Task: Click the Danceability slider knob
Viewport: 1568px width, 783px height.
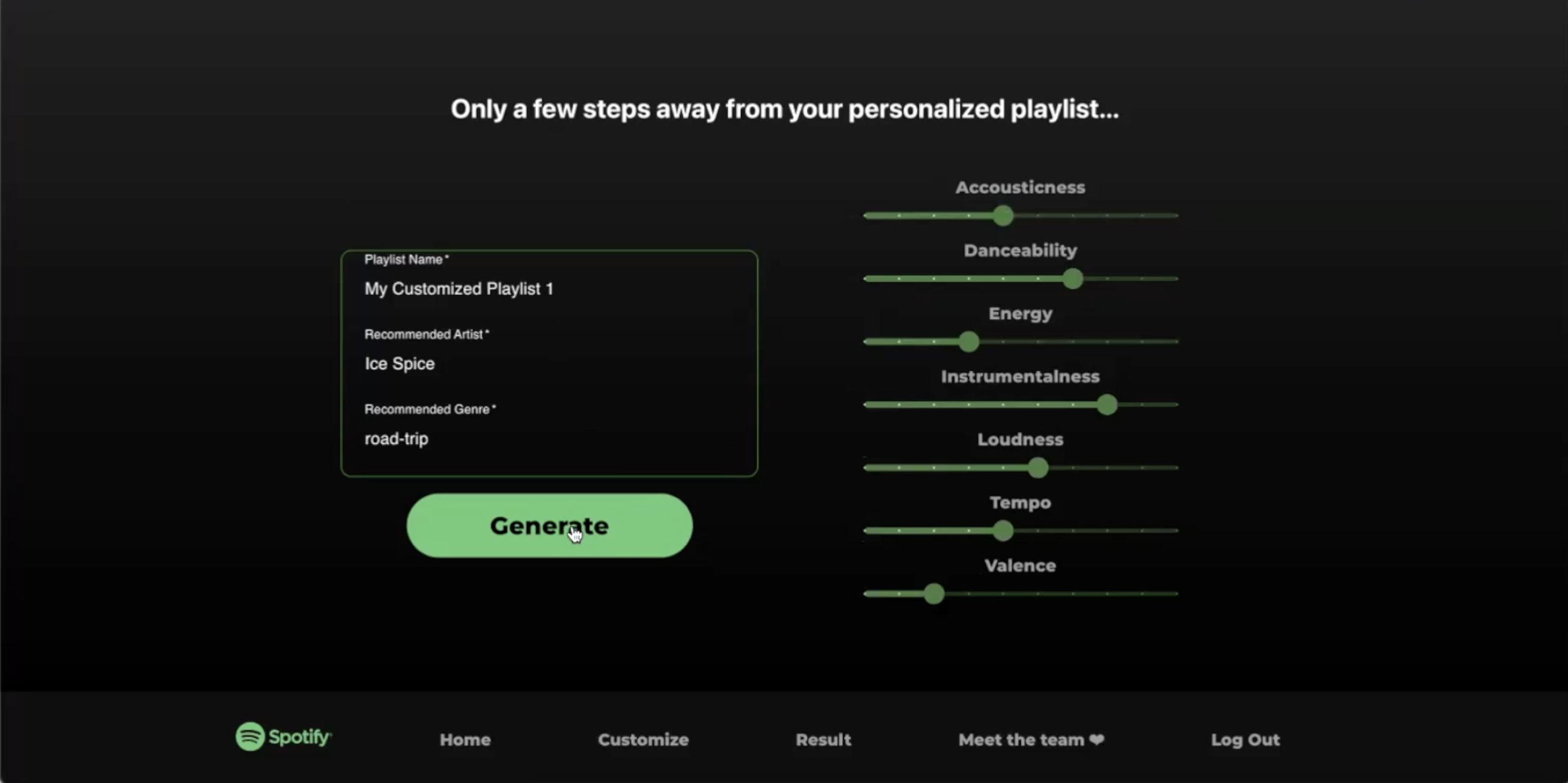Action: (x=1073, y=279)
